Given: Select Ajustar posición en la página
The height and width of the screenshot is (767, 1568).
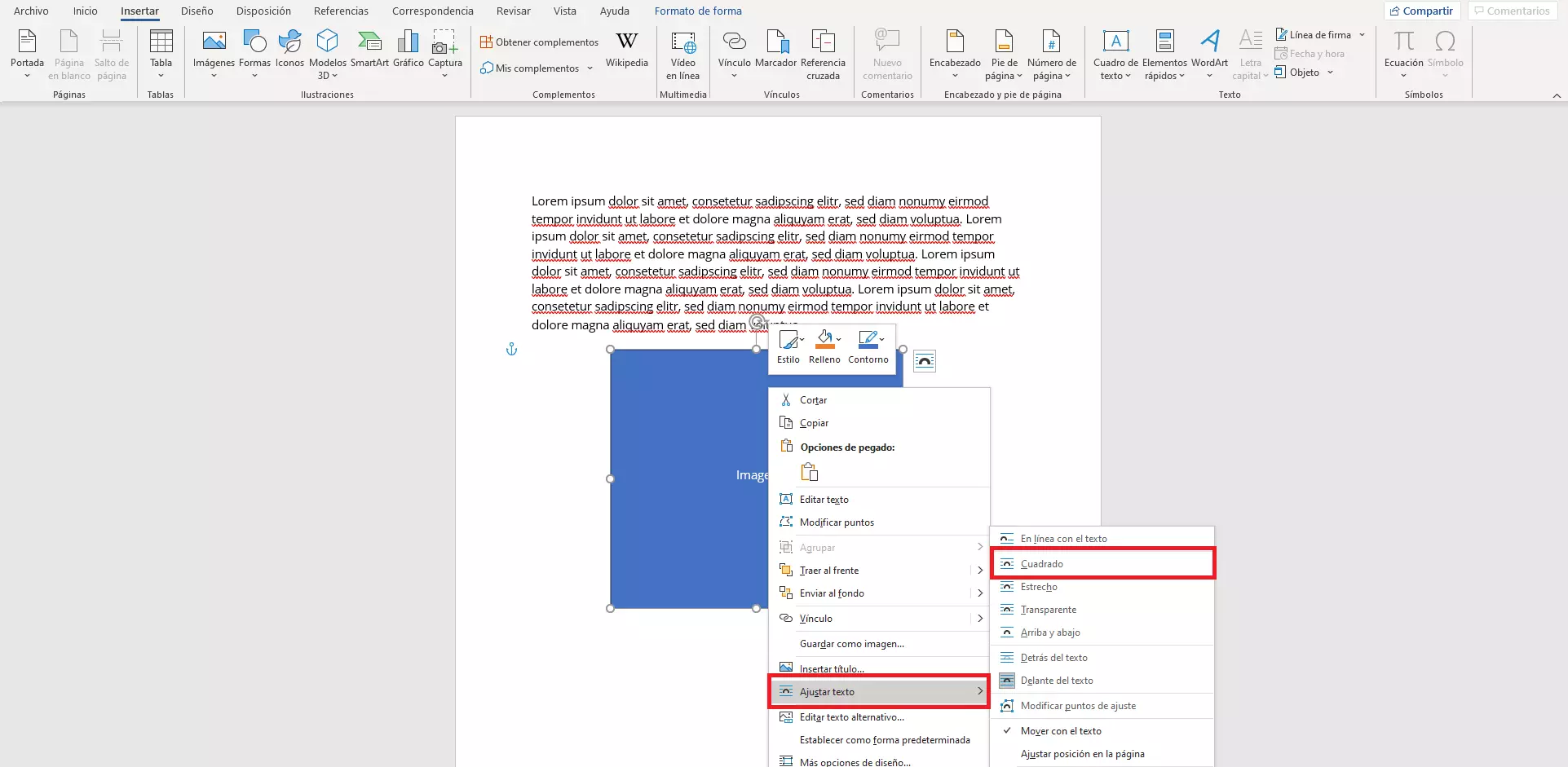Looking at the screenshot, I should coord(1102,754).
